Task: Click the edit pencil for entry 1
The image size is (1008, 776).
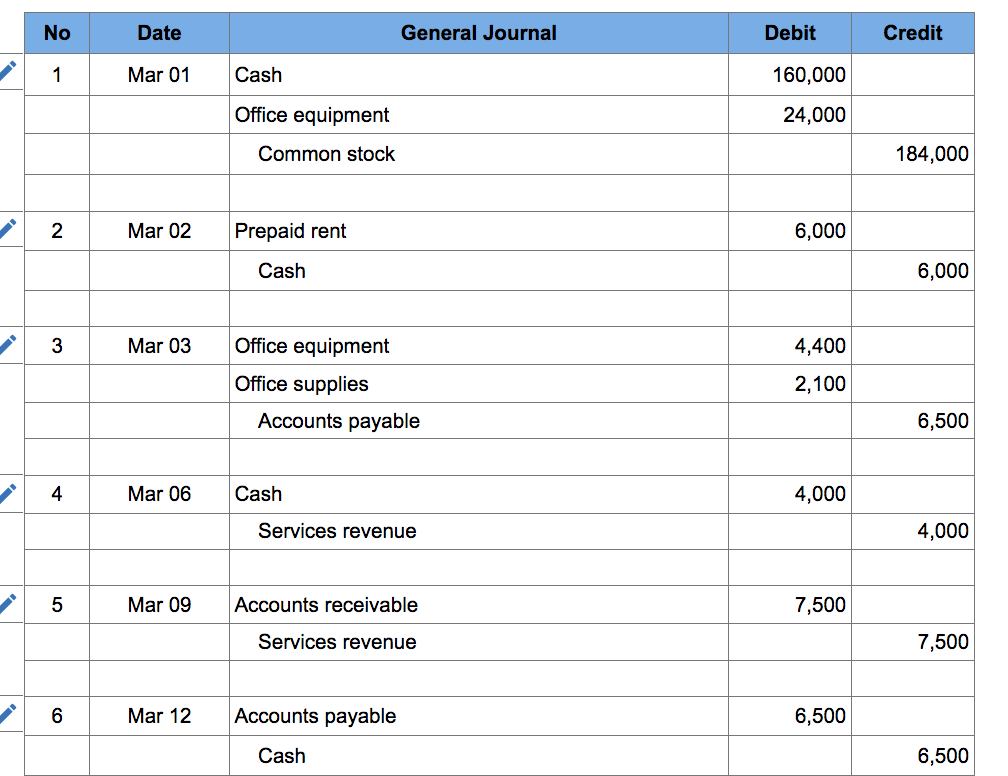Action: [x=7, y=71]
